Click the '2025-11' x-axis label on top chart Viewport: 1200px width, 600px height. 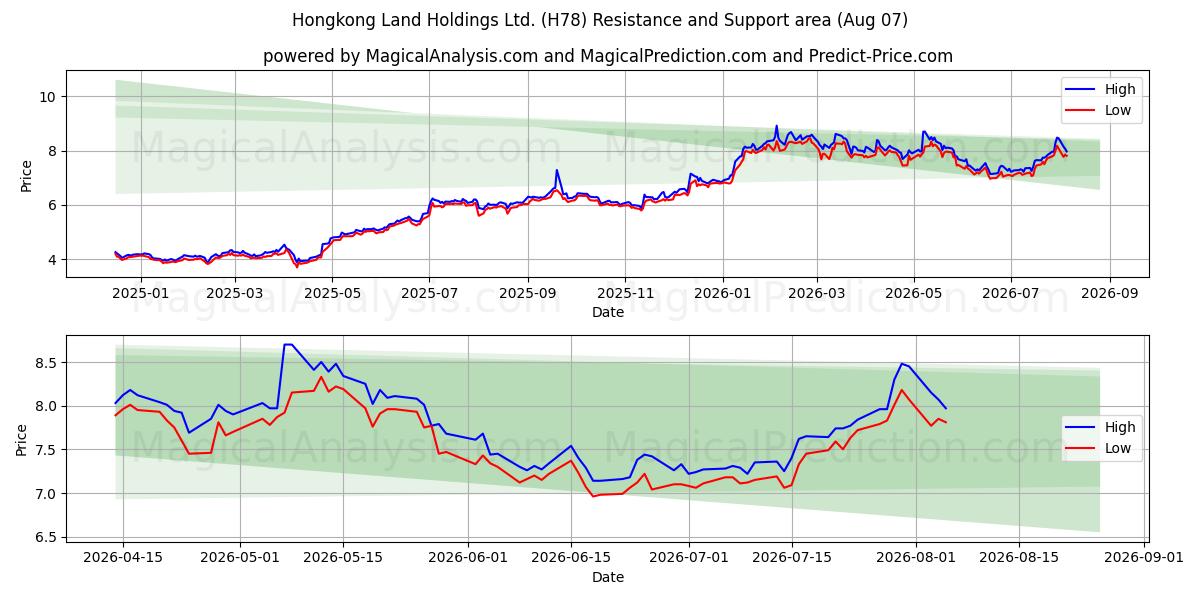625,293
